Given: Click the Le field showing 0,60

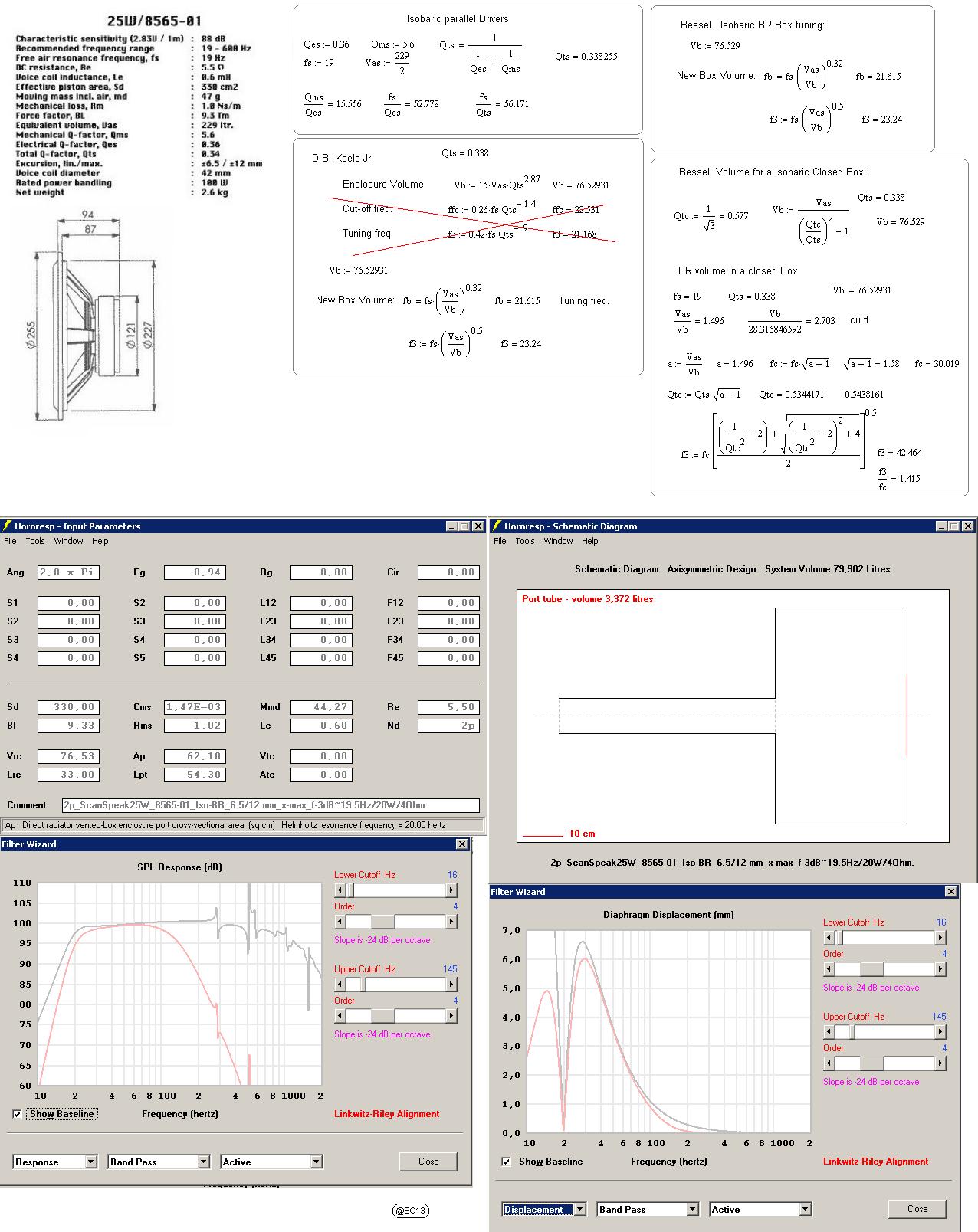Looking at the screenshot, I should click(x=322, y=726).
